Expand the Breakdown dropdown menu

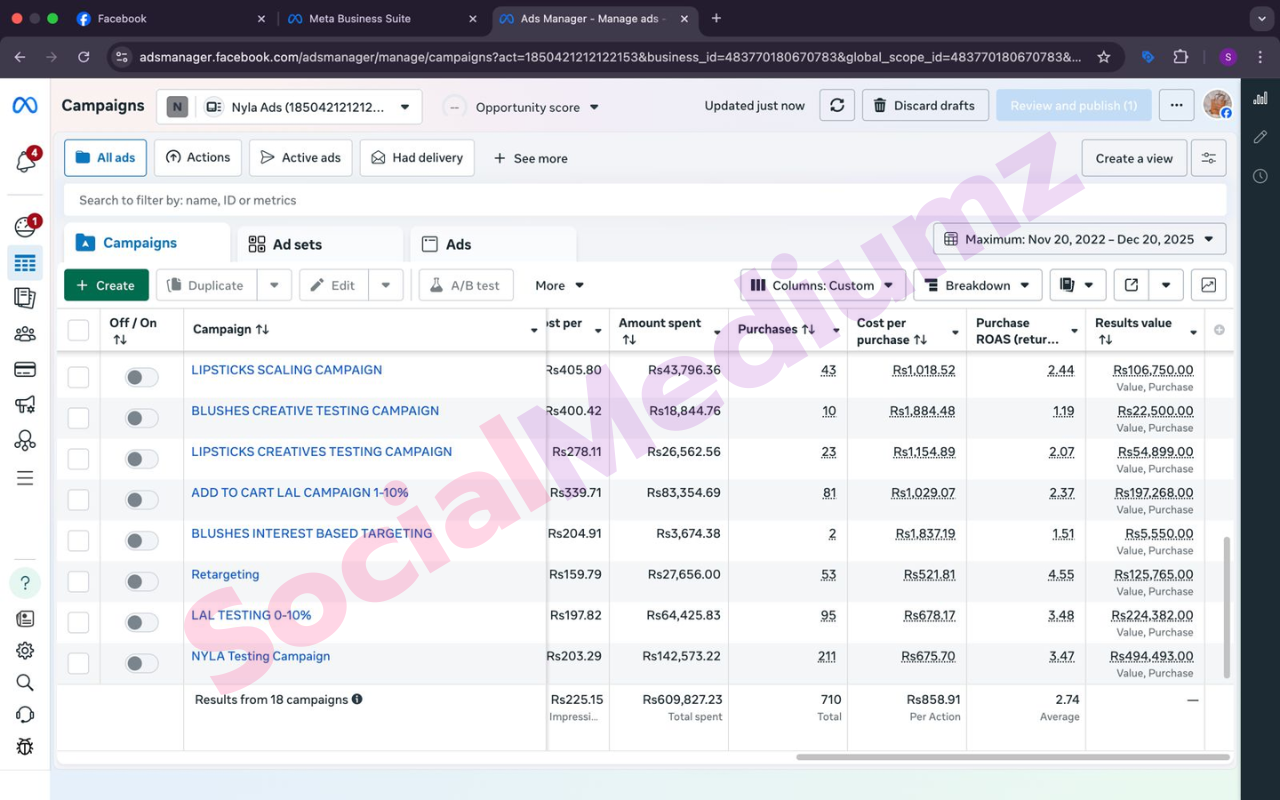[977, 285]
